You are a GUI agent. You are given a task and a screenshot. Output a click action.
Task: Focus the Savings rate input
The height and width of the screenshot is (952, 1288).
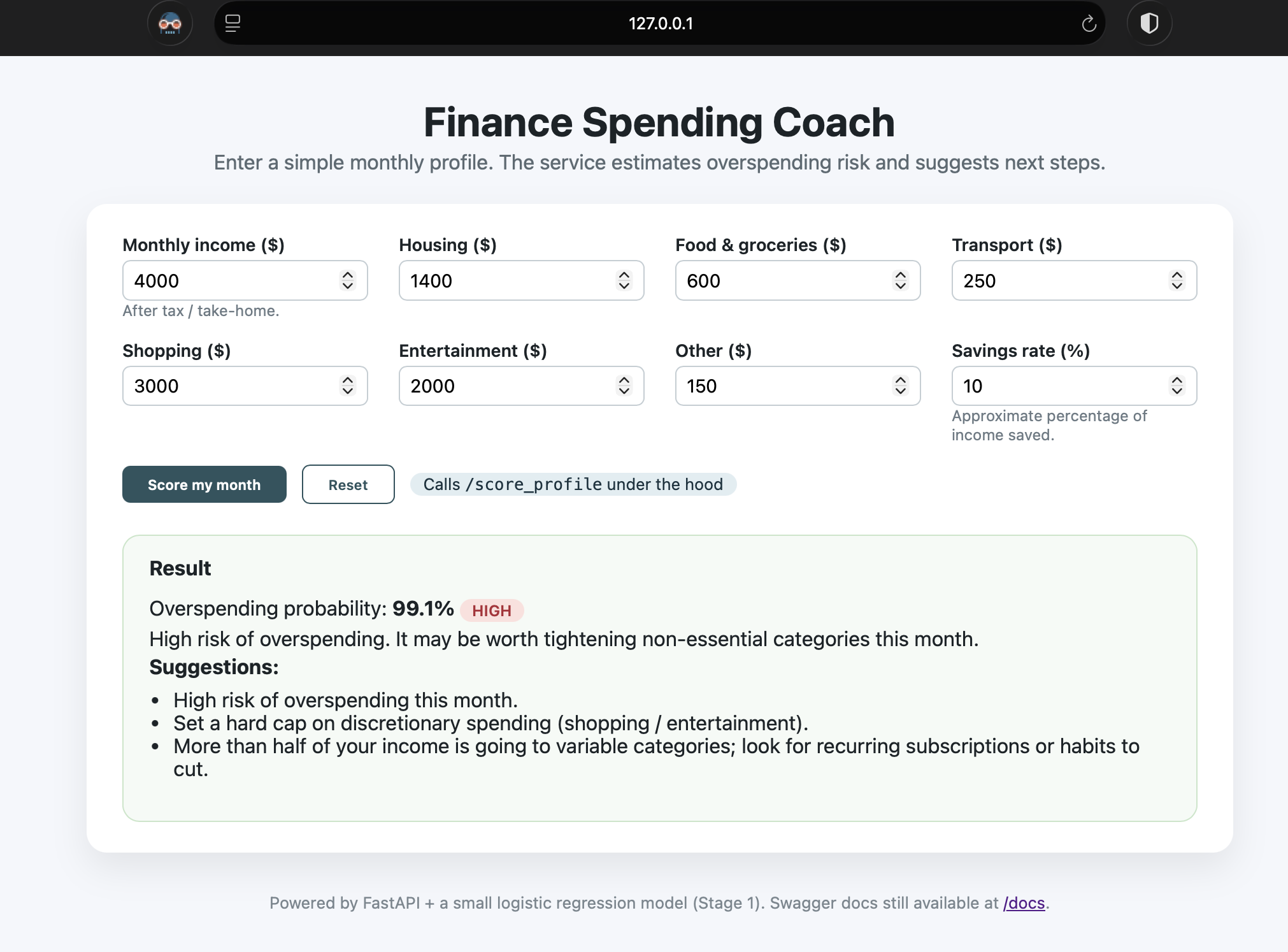(x=1045, y=386)
